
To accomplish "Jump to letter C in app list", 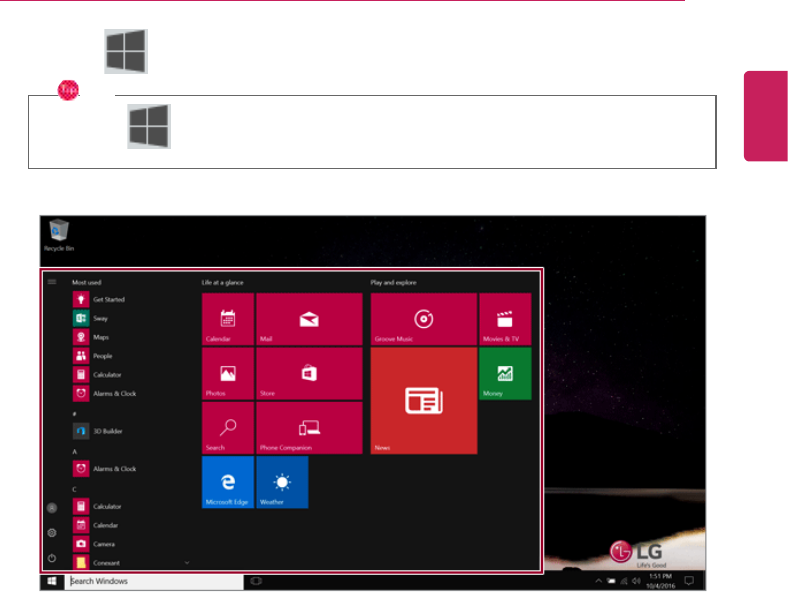I will [74, 489].
